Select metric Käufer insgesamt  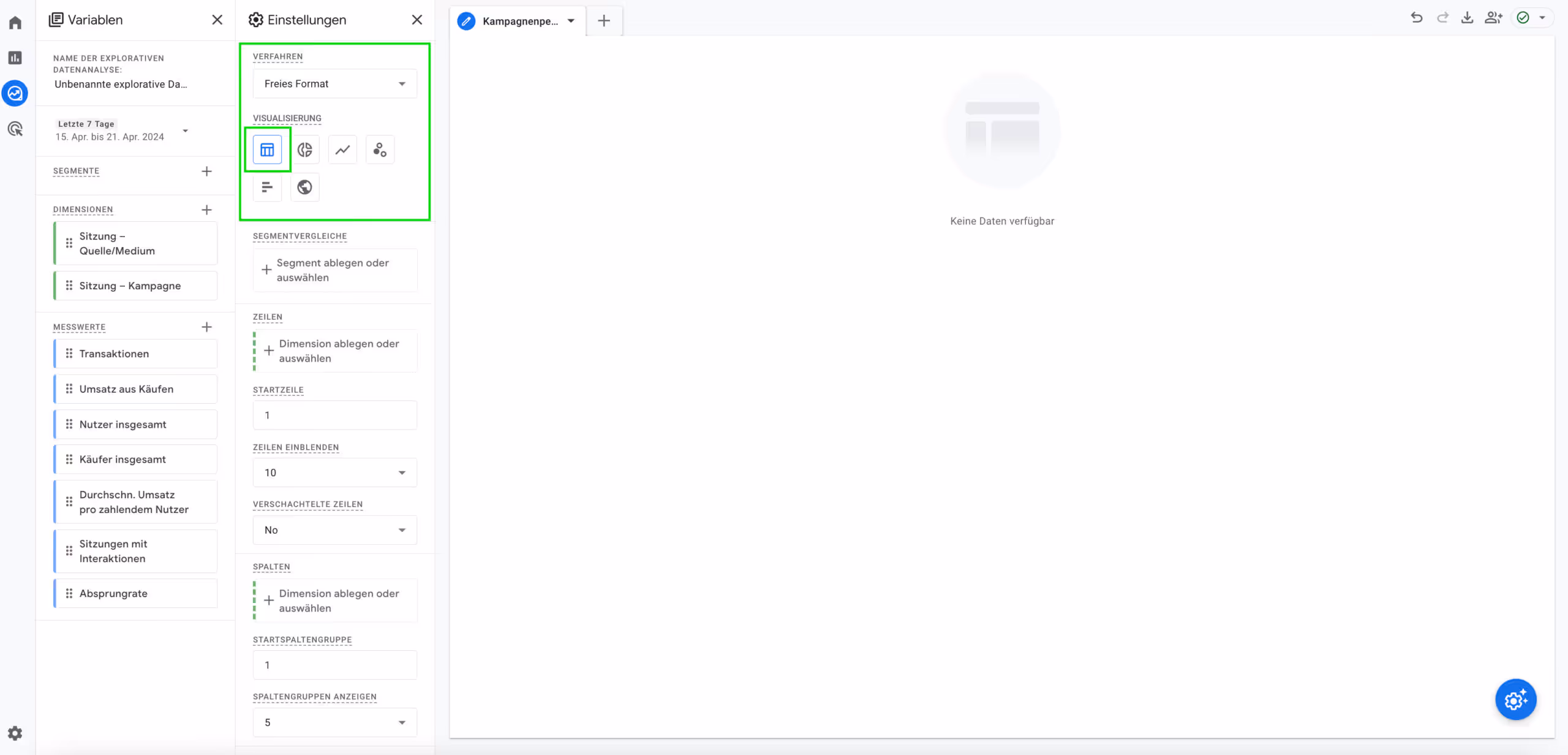(x=135, y=459)
